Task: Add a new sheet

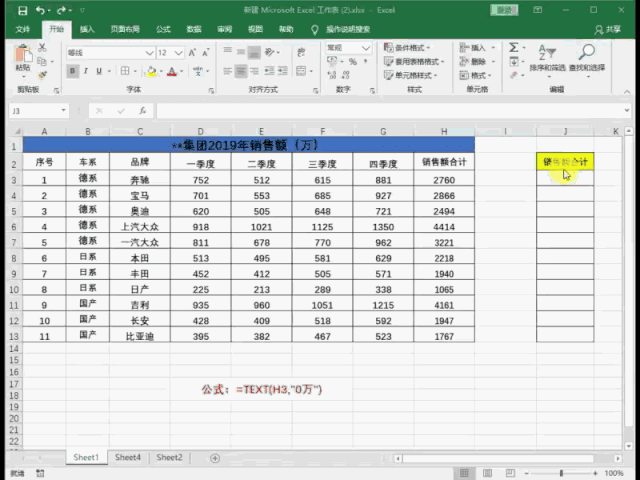Action: coord(215,458)
